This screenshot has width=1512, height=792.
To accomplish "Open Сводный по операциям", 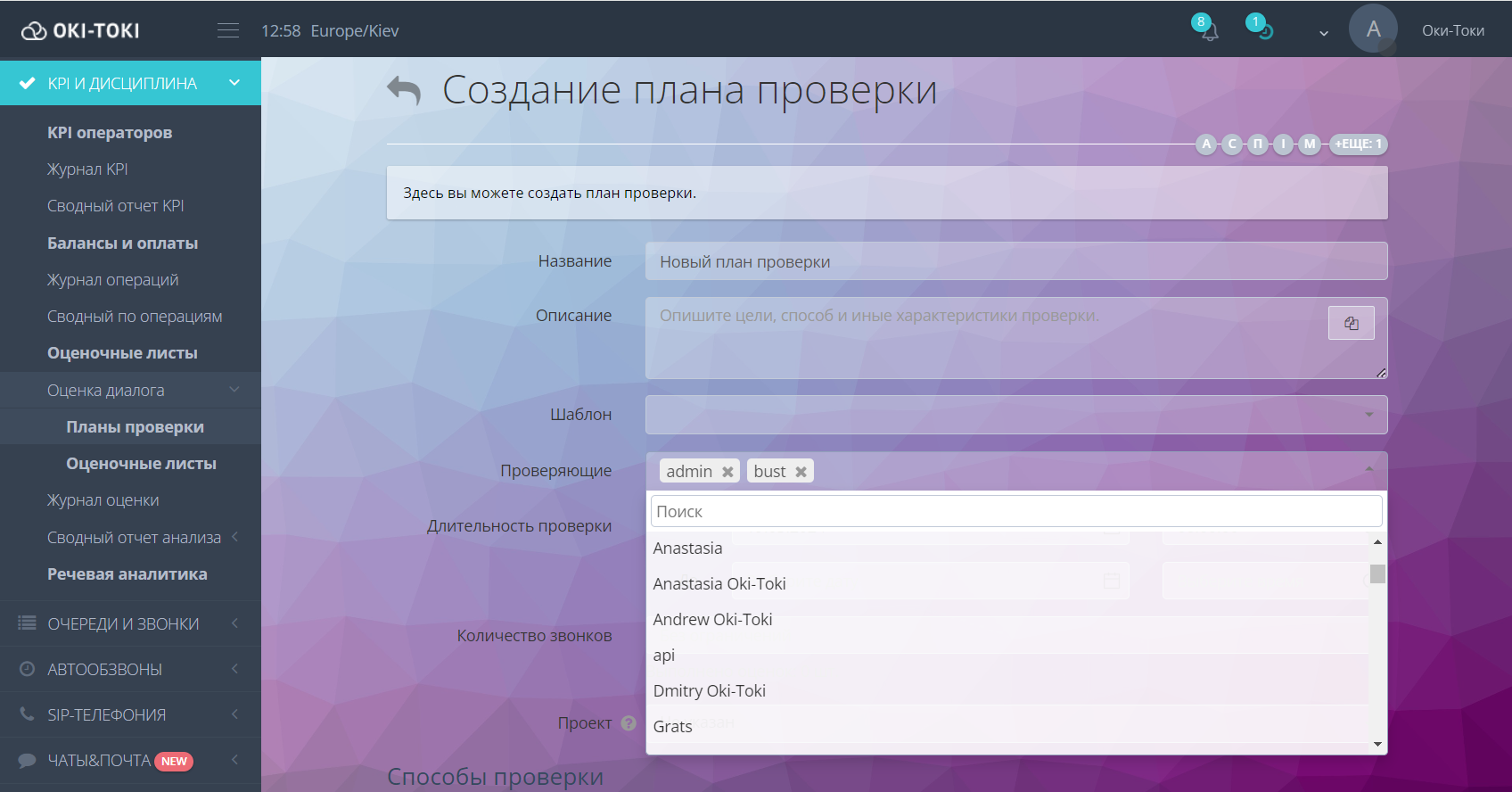I will pyautogui.click(x=135, y=317).
